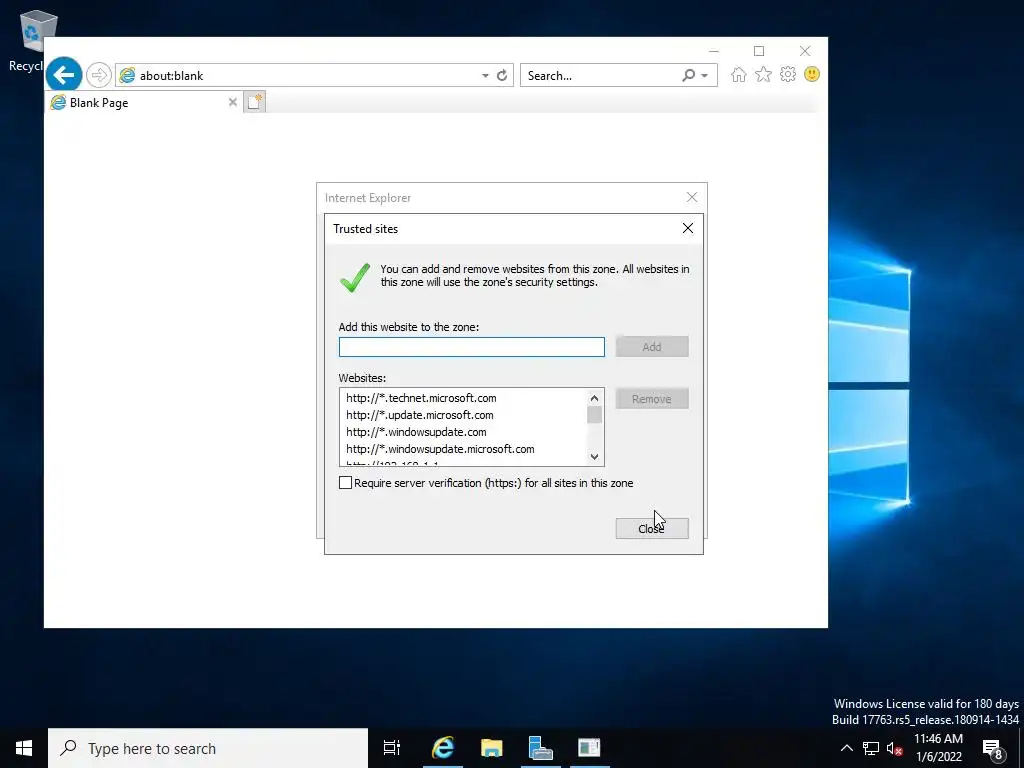Click the forward navigation arrow
1024x768 pixels.
[x=99, y=75]
